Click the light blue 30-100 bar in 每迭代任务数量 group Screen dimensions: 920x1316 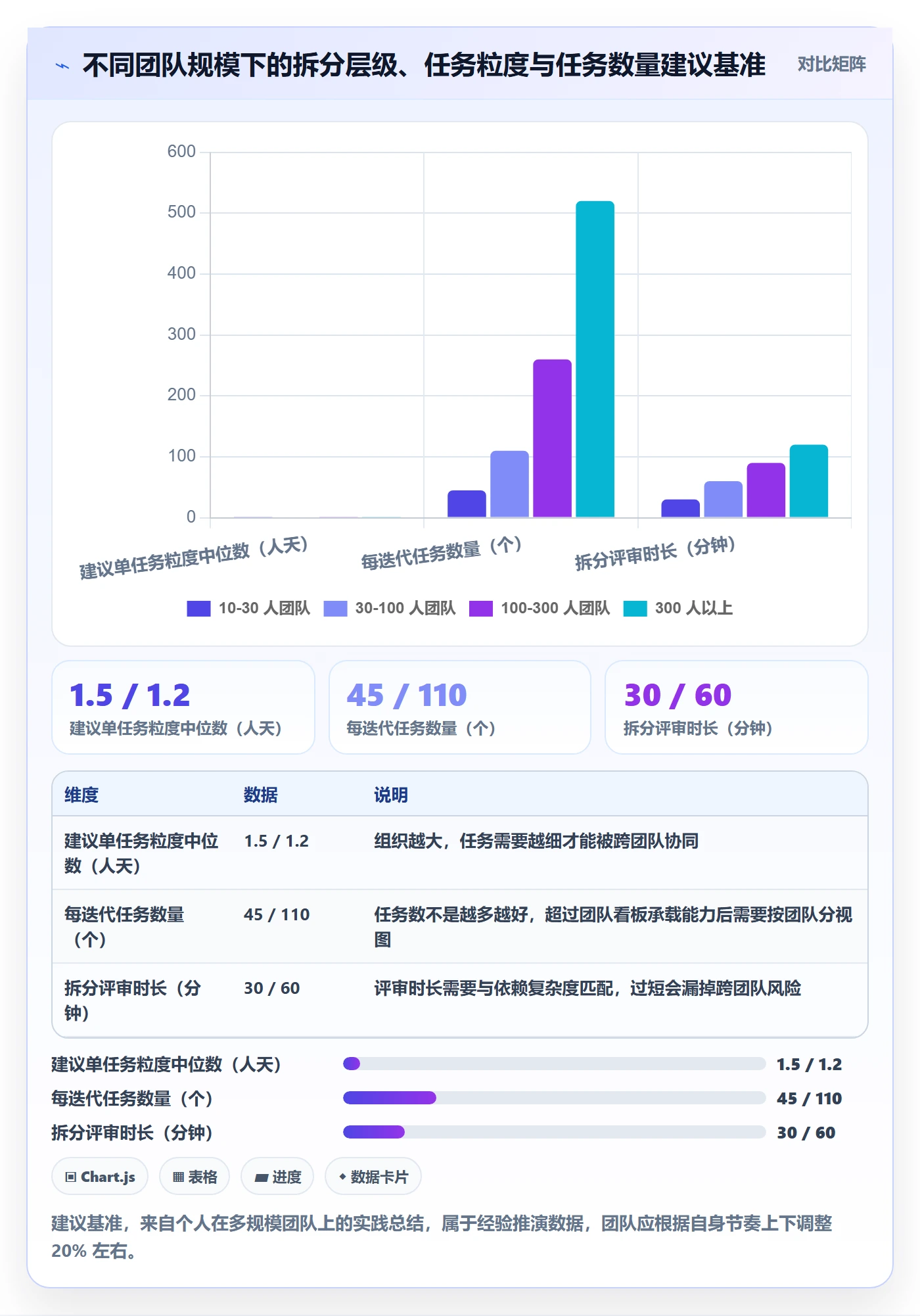(509, 484)
